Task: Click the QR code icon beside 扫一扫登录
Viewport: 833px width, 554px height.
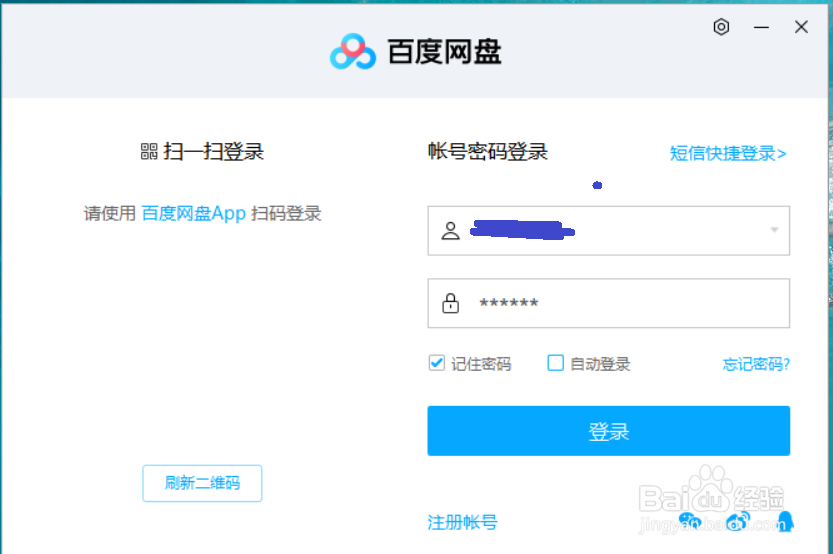Action: point(149,151)
